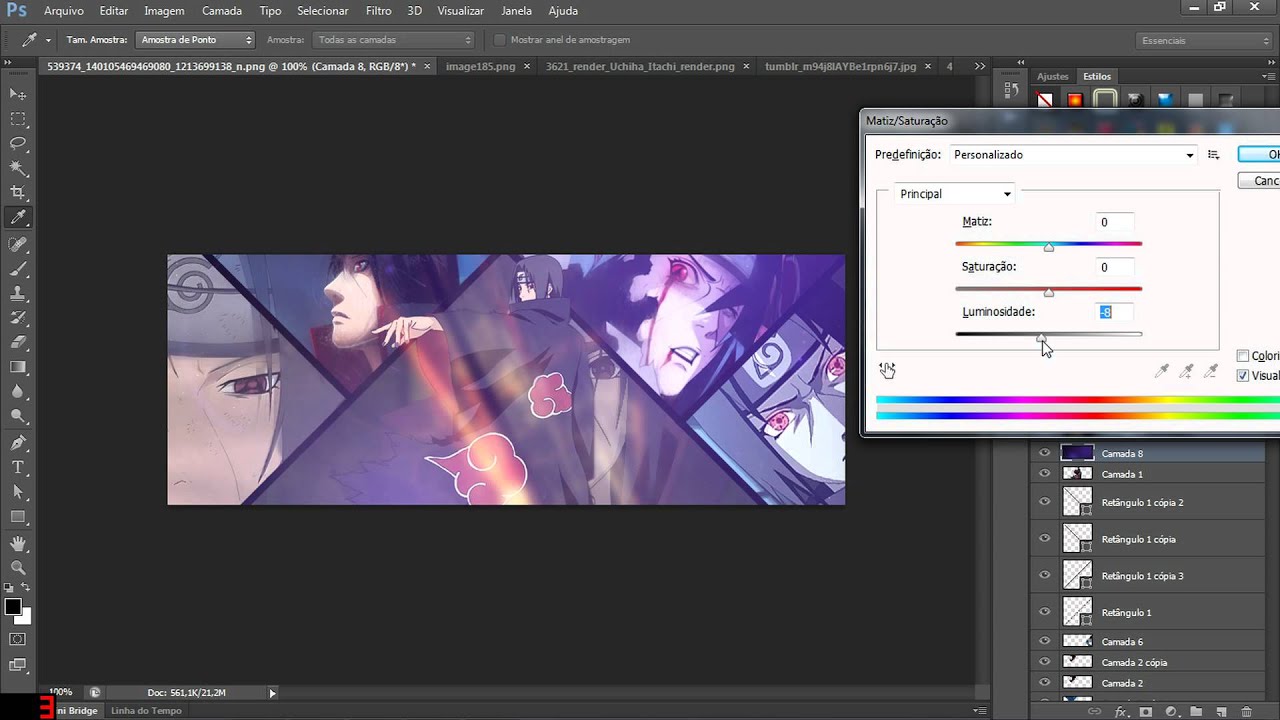Image resolution: width=1280 pixels, height=720 pixels.
Task: Open the Linha do Tempo panel
Action: [x=146, y=711]
